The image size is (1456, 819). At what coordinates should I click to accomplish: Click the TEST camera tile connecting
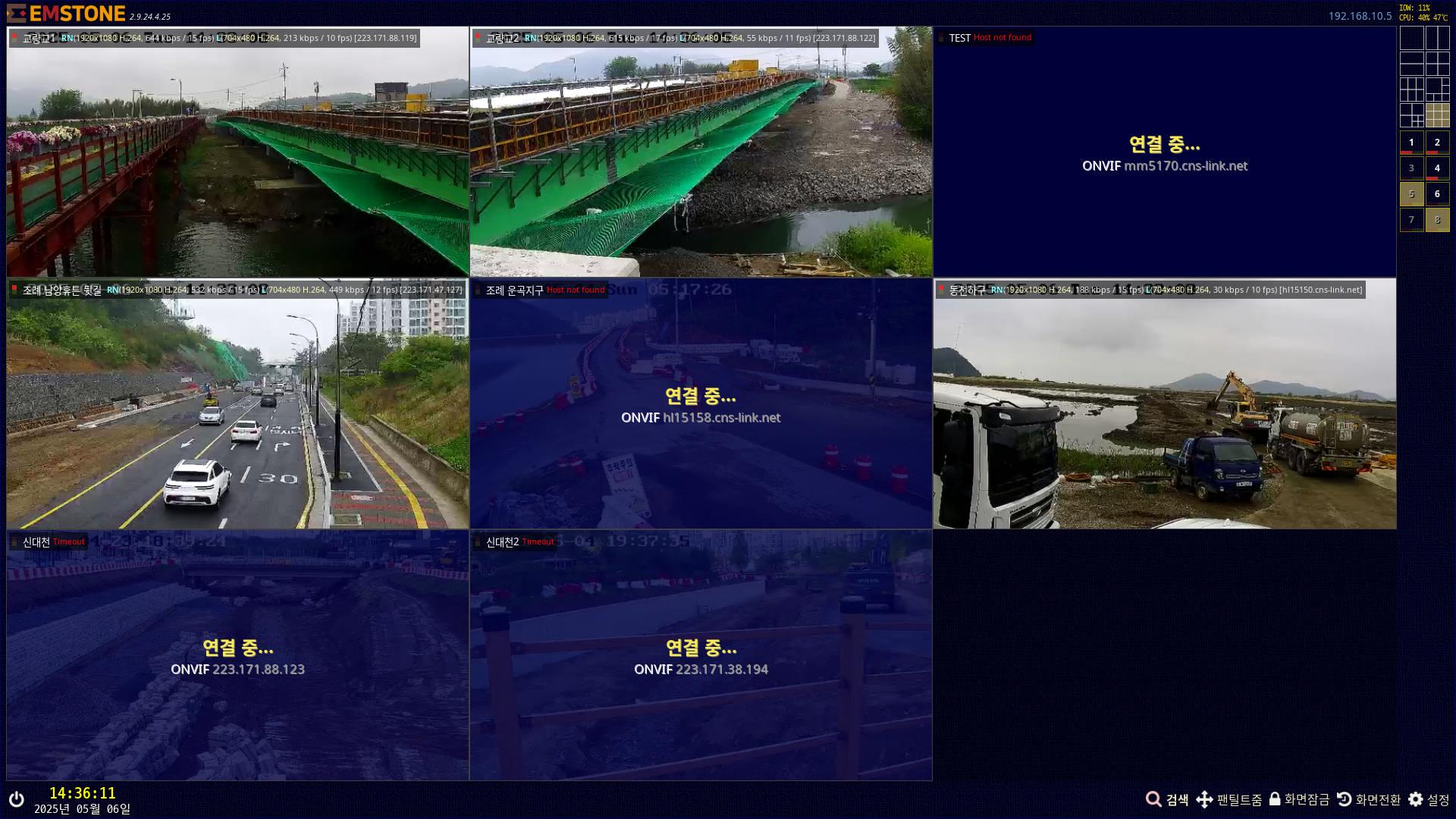coord(1164,152)
